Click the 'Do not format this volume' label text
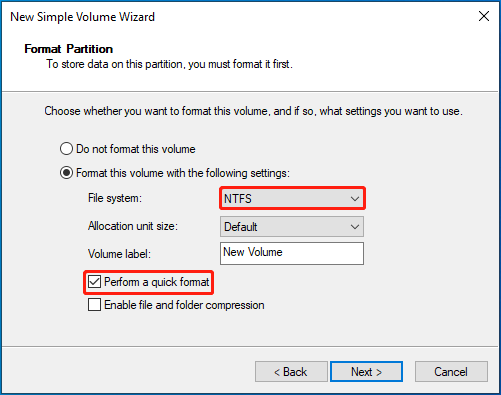The height and width of the screenshot is (395, 501). pyautogui.click(x=136, y=149)
